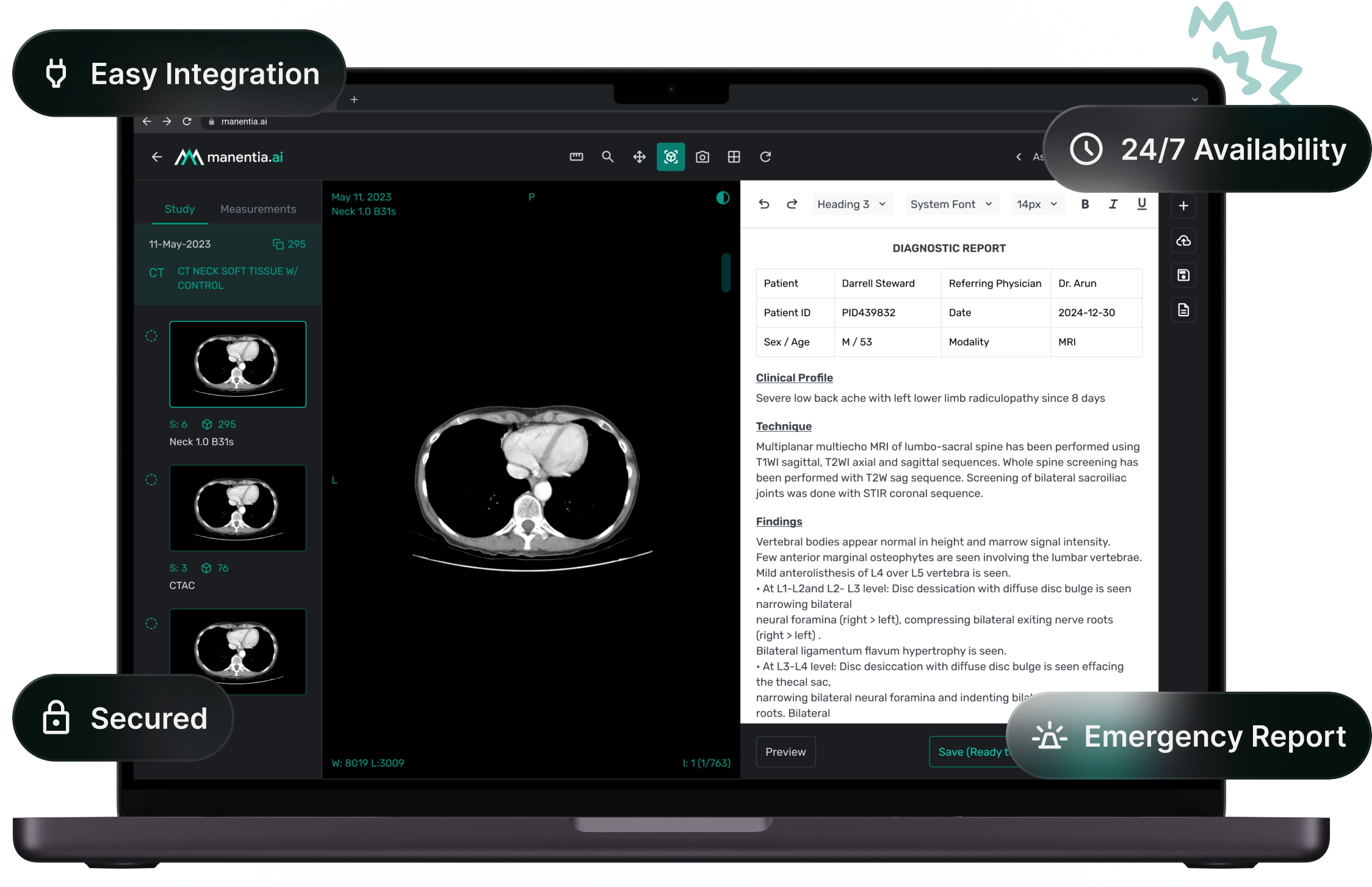
Task: Click the Save (Ready) button
Action: [x=970, y=751]
